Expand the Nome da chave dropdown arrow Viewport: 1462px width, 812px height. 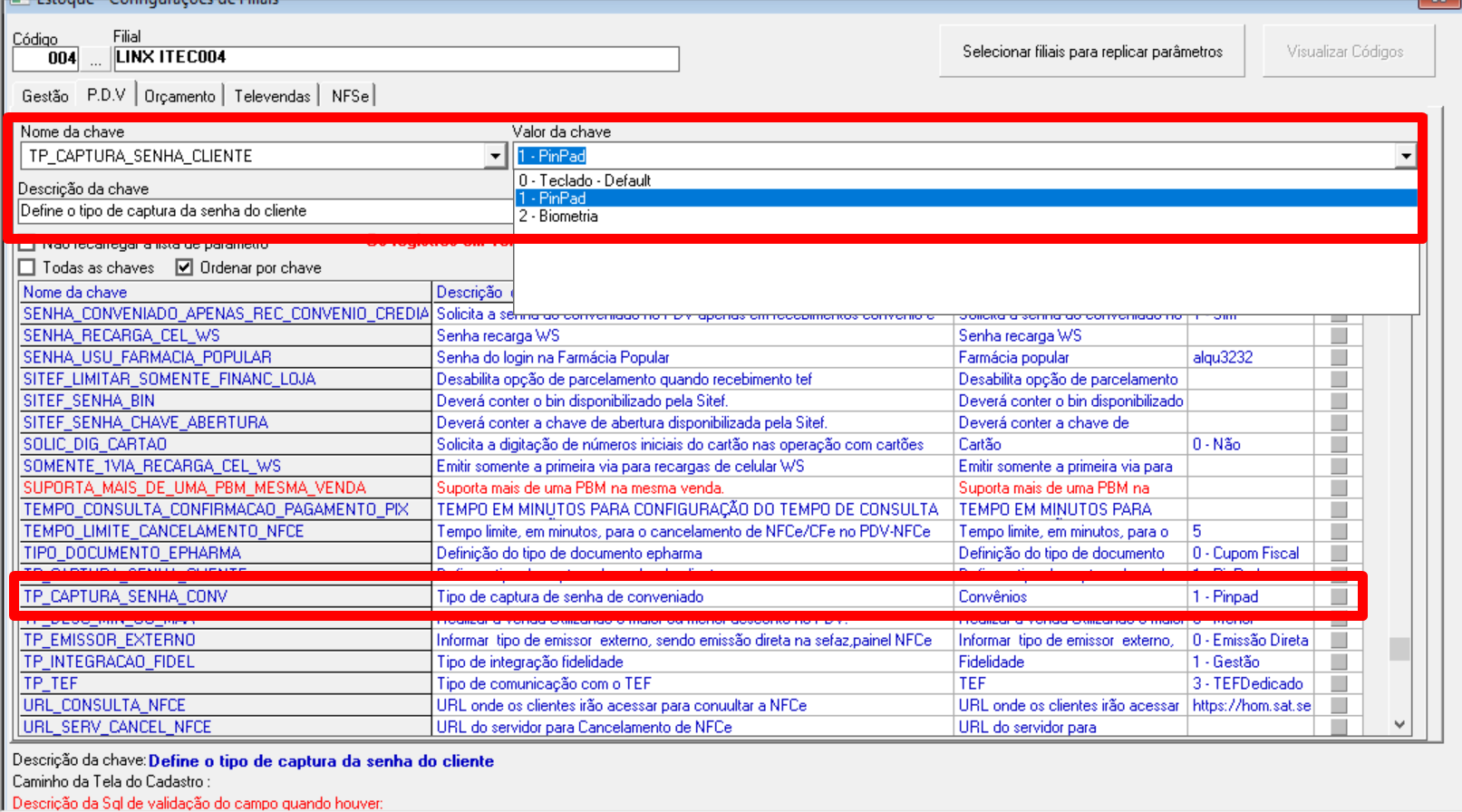point(495,156)
